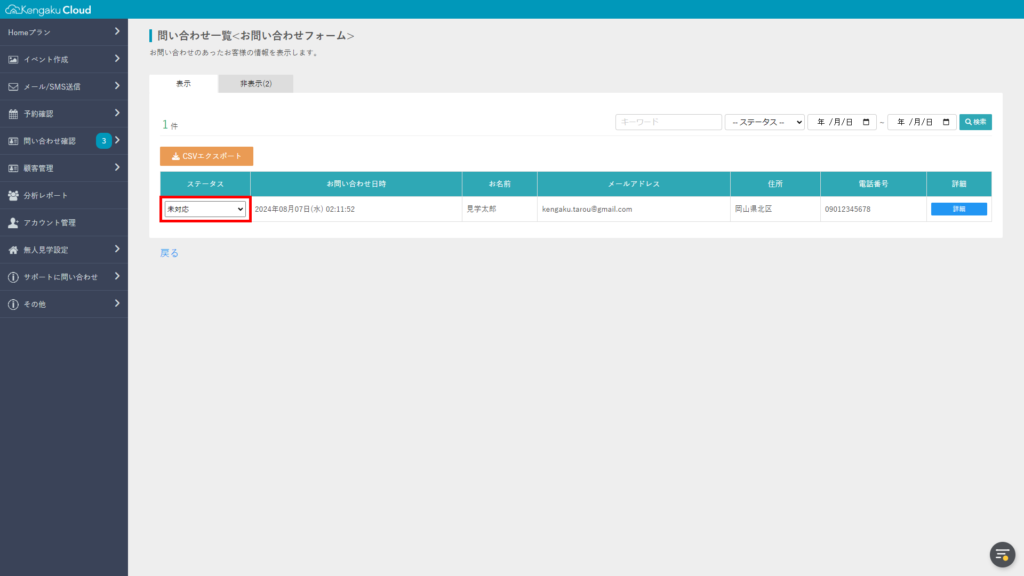Click the email kengaku.tarou@gmail.com
Screen dimensions: 1024x576
[587, 209]
